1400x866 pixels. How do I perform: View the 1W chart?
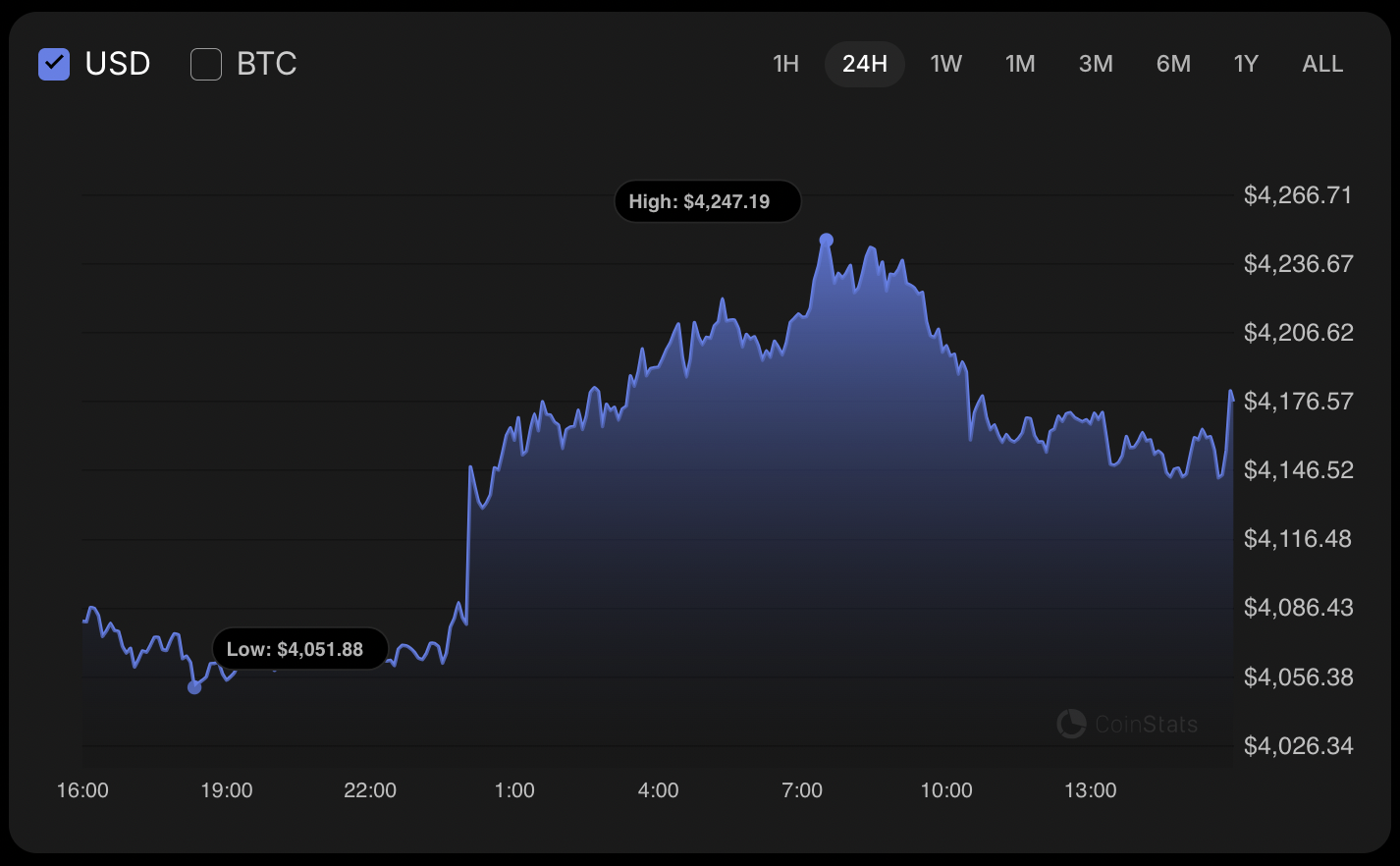(945, 63)
